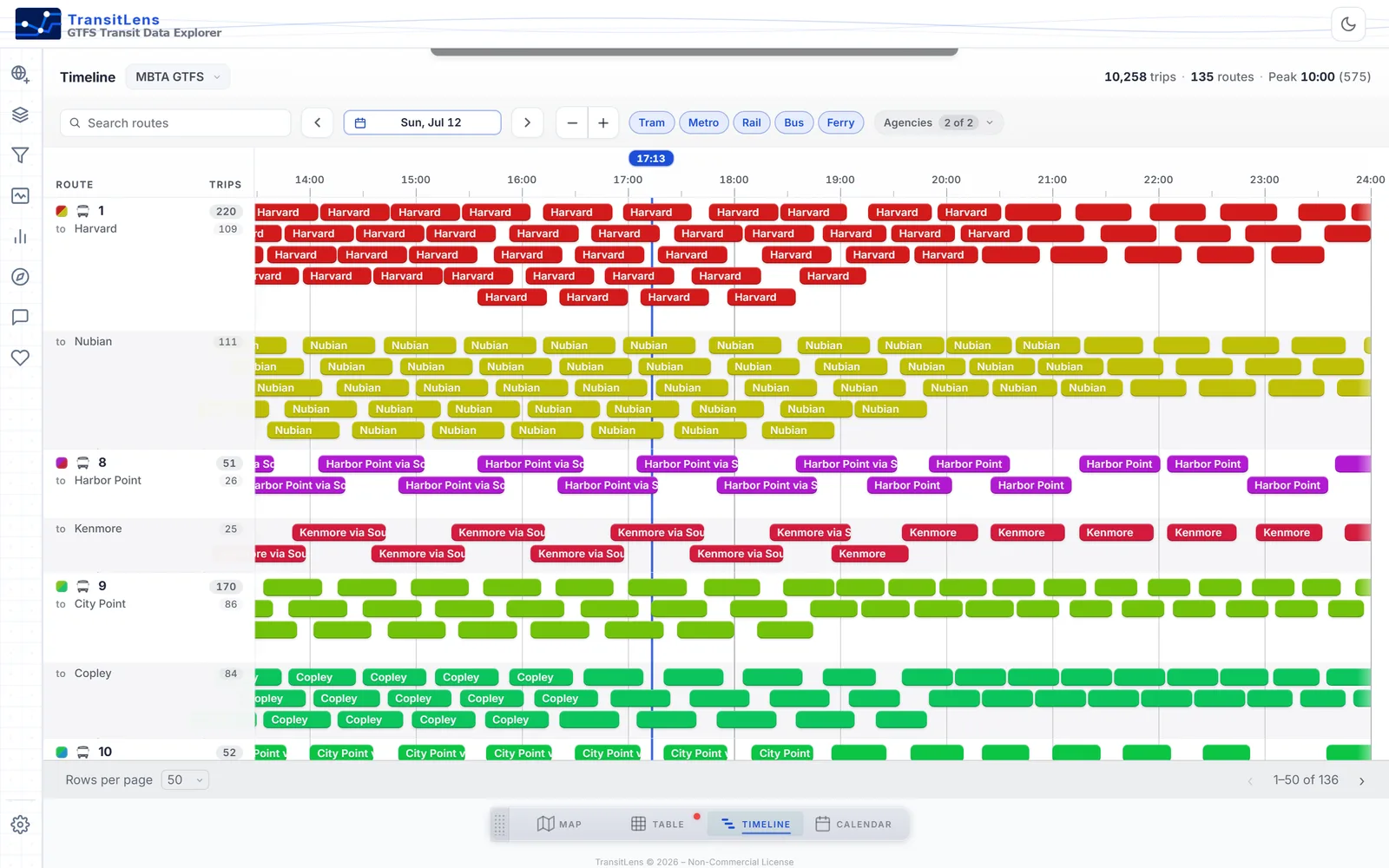Switch to the Table view tab

click(x=657, y=825)
